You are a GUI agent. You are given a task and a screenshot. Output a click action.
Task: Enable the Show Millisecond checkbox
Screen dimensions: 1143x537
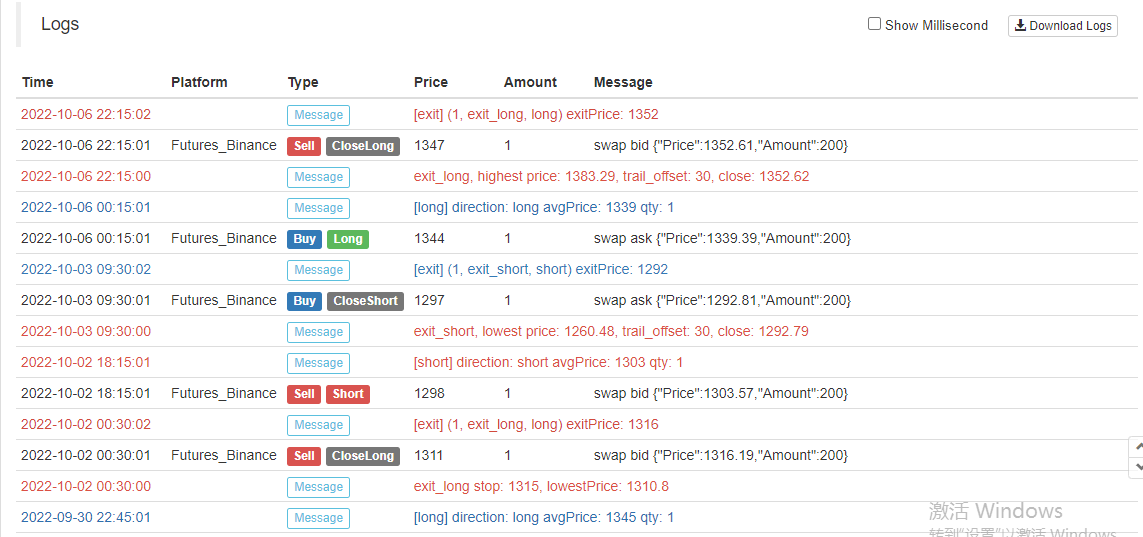pyautogui.click(x=874, y=24)
